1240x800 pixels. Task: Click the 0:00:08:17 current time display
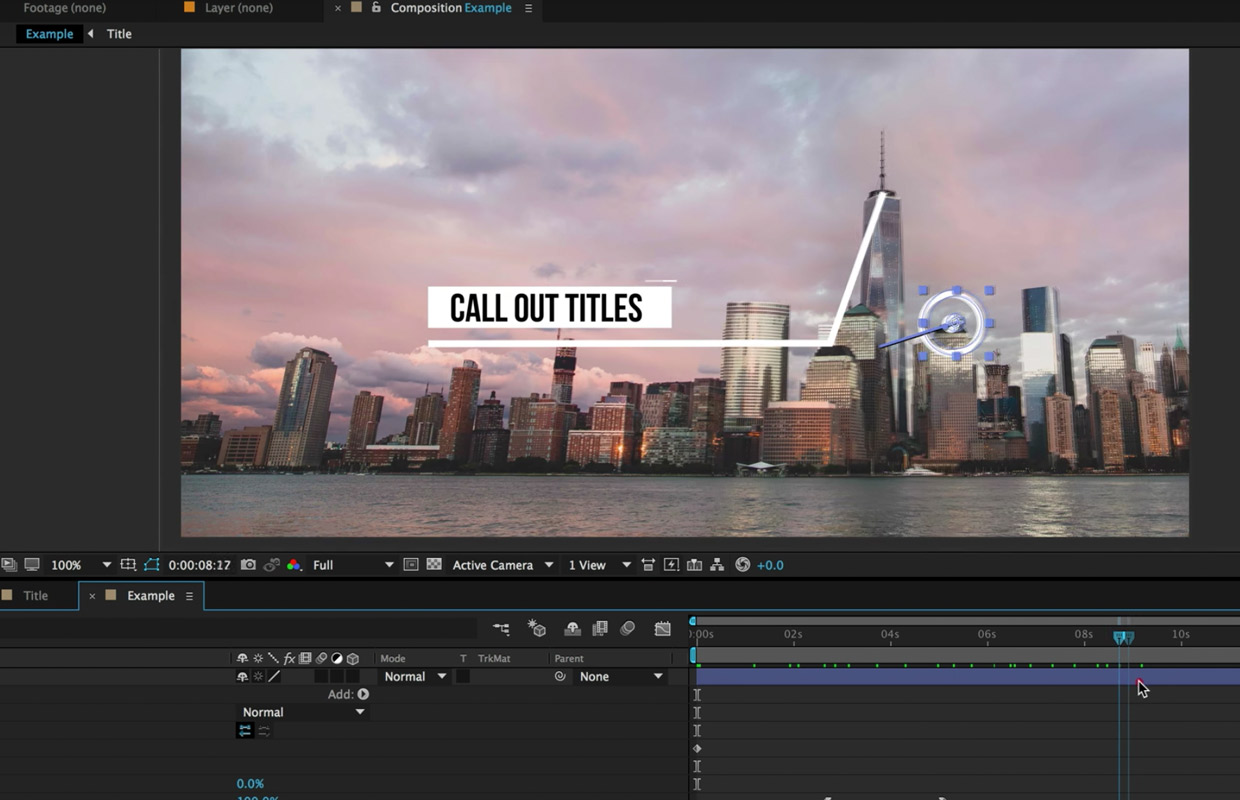[200, 565]
